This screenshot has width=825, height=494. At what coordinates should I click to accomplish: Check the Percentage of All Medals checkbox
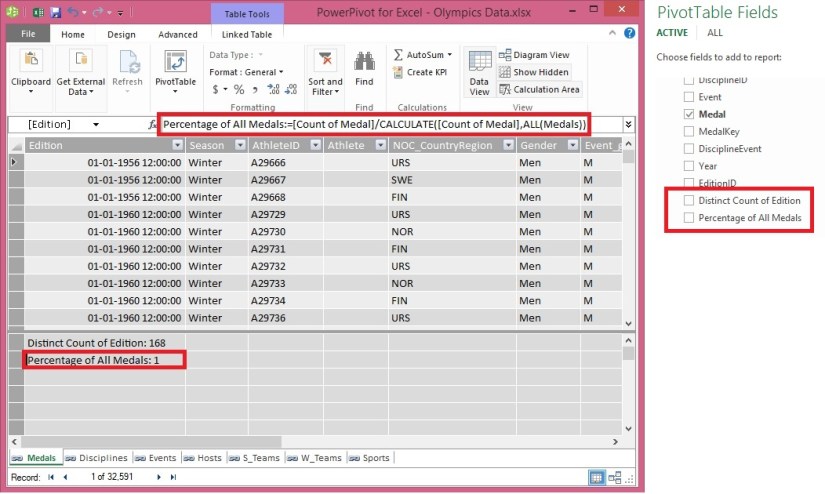coord(689,218)
